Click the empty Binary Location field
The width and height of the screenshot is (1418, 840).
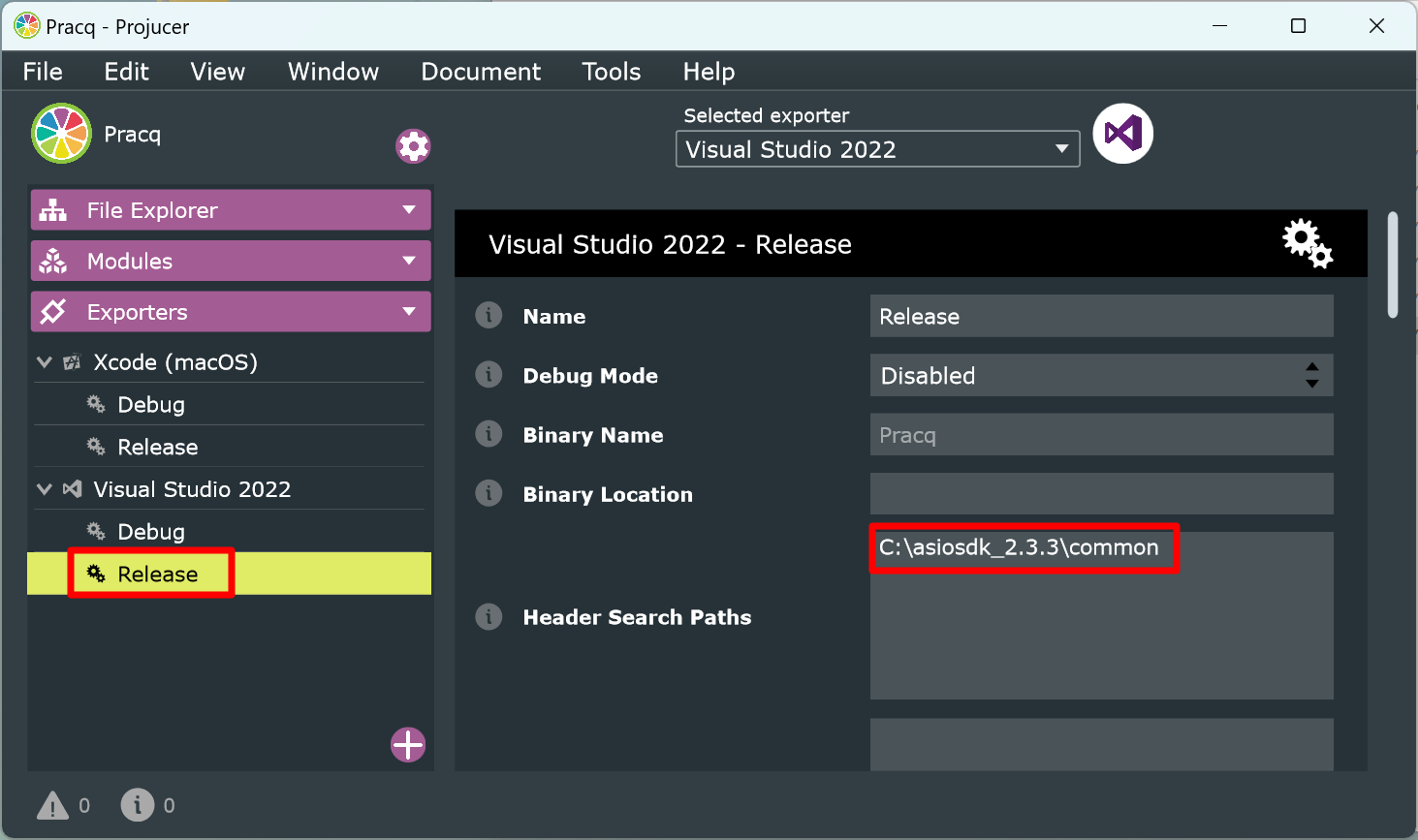1101,494
